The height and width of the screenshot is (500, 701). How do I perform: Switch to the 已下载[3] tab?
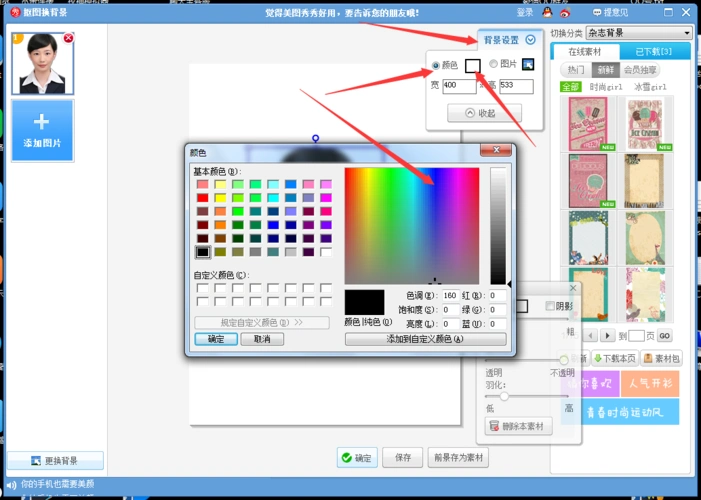pos(650,51)
